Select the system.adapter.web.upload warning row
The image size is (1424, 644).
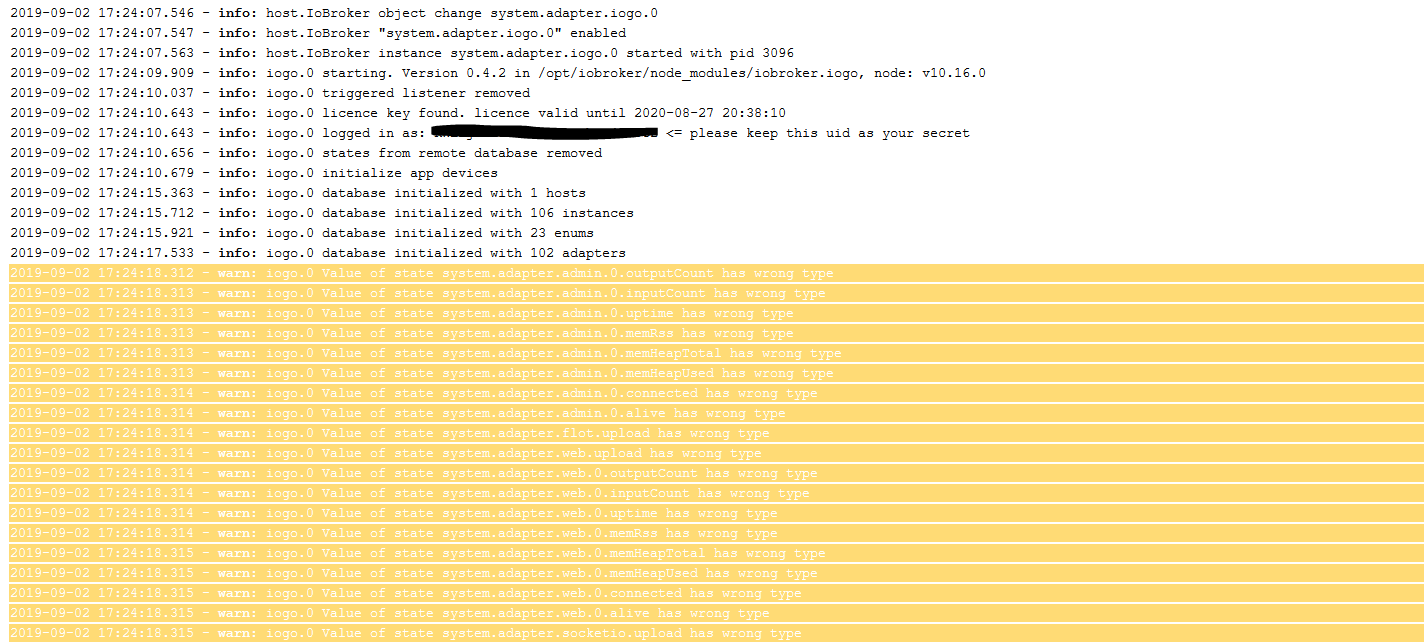715,453
